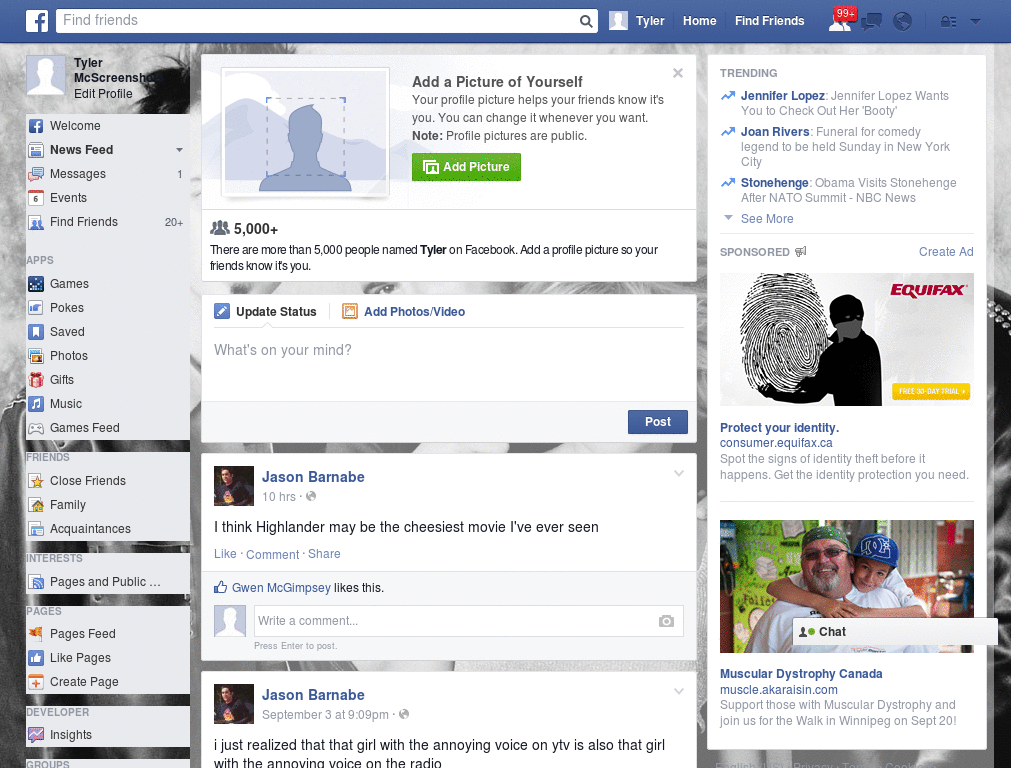Open the Equifax ad image
The height and width of the screenshot is (768, 1024).
pos(846,340)
